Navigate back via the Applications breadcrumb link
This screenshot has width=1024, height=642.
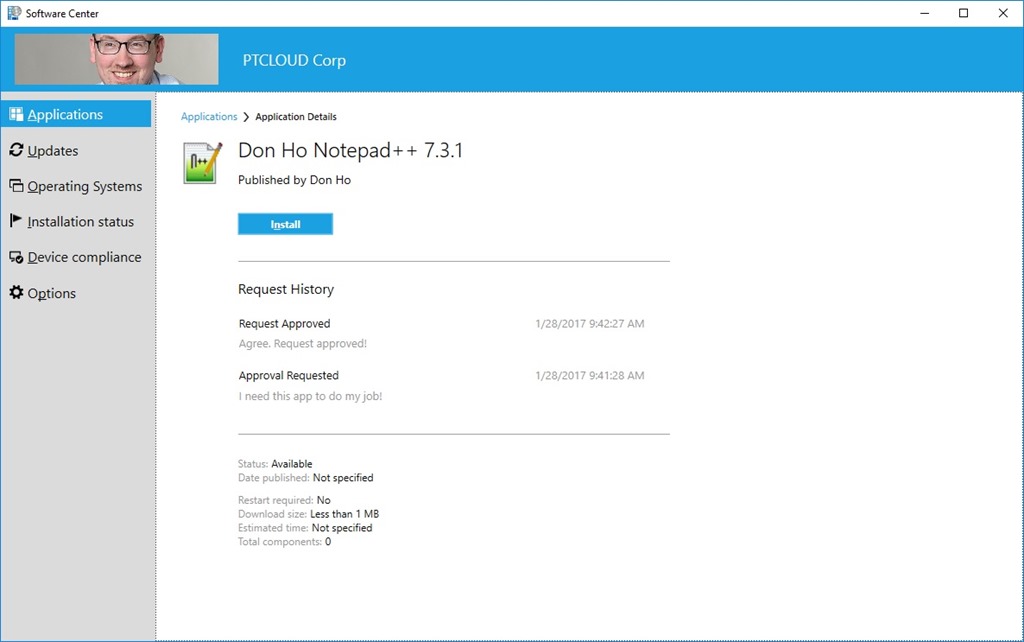point(208,116)
